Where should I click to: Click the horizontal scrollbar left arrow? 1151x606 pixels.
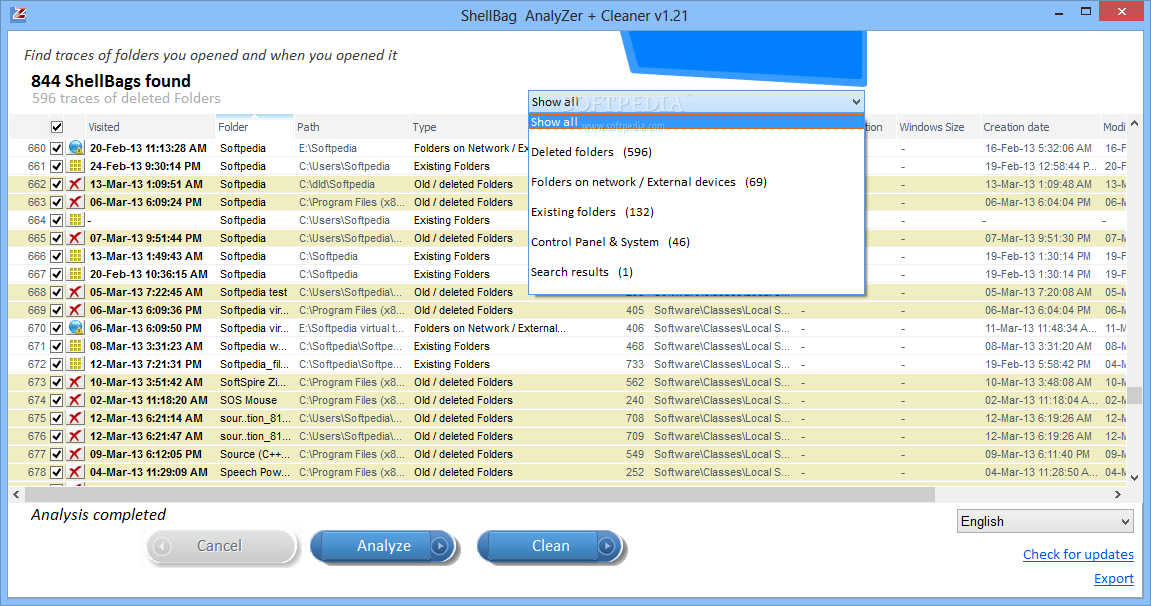point(16,494)
